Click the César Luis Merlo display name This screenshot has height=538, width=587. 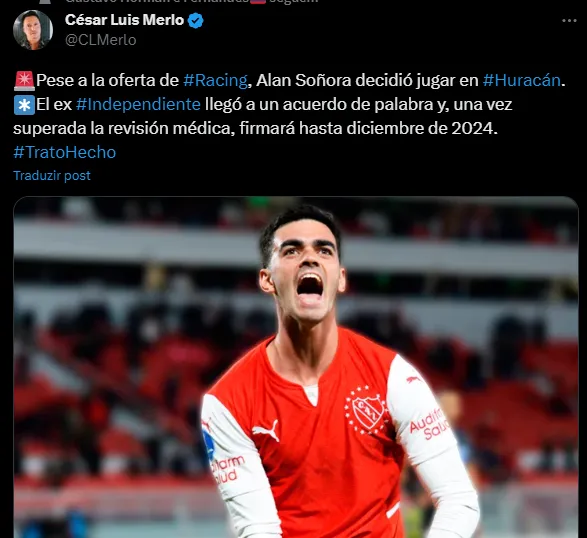pos(124,20)
